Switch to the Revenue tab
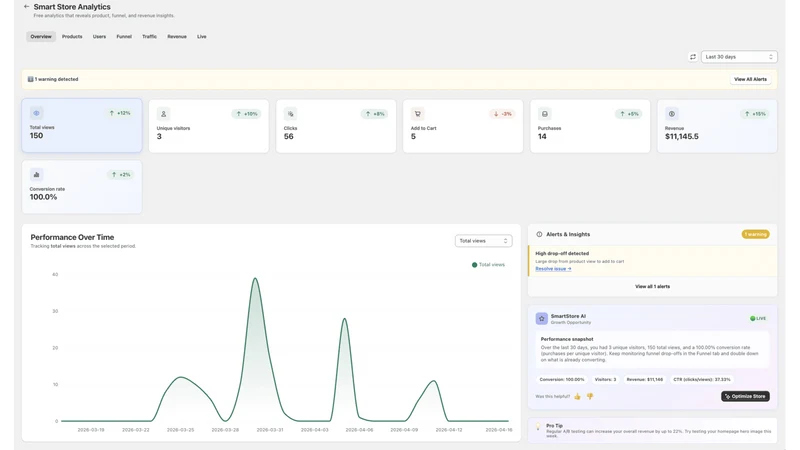Viewport: 800px width, 450px height. tap(177, 37)
